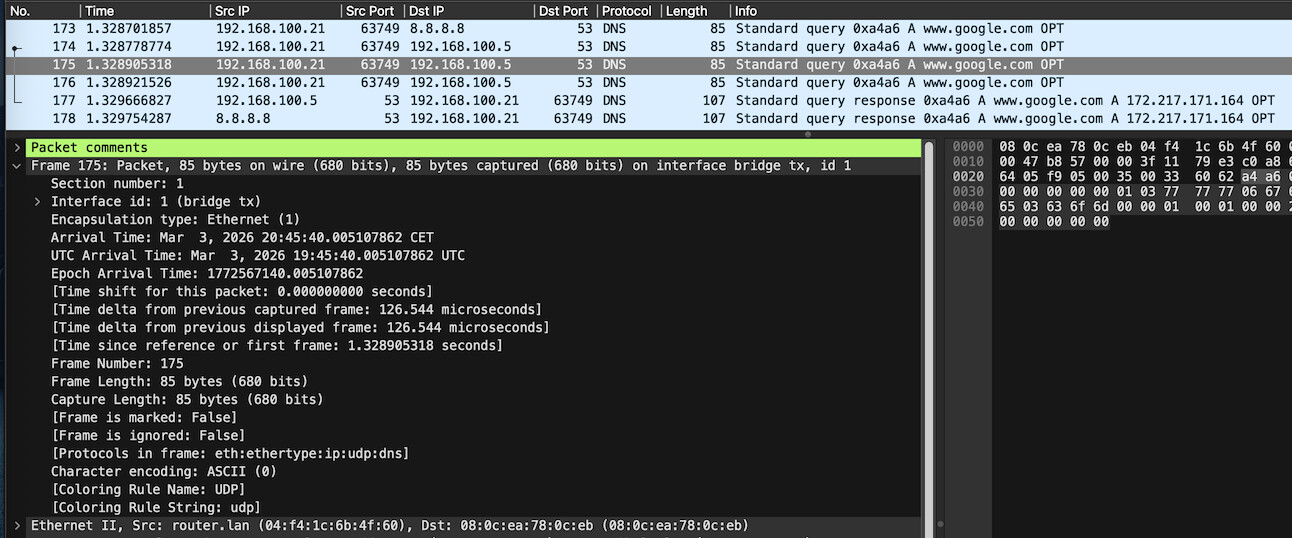The height and width of the screenshot is (538, 1292).
Task: Collapse the Frame 175 tree node
Action: (x=16, y=166)
